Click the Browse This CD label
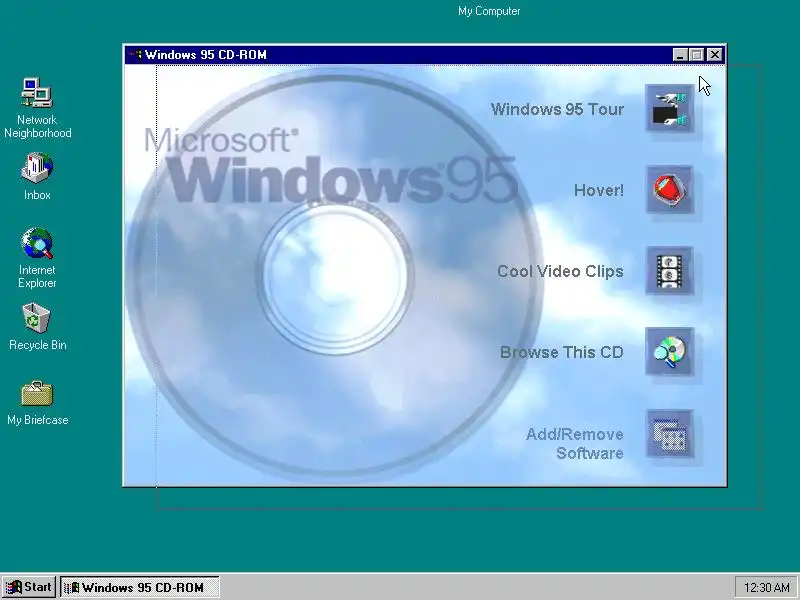The image size is (800, 600). point(562,353)
